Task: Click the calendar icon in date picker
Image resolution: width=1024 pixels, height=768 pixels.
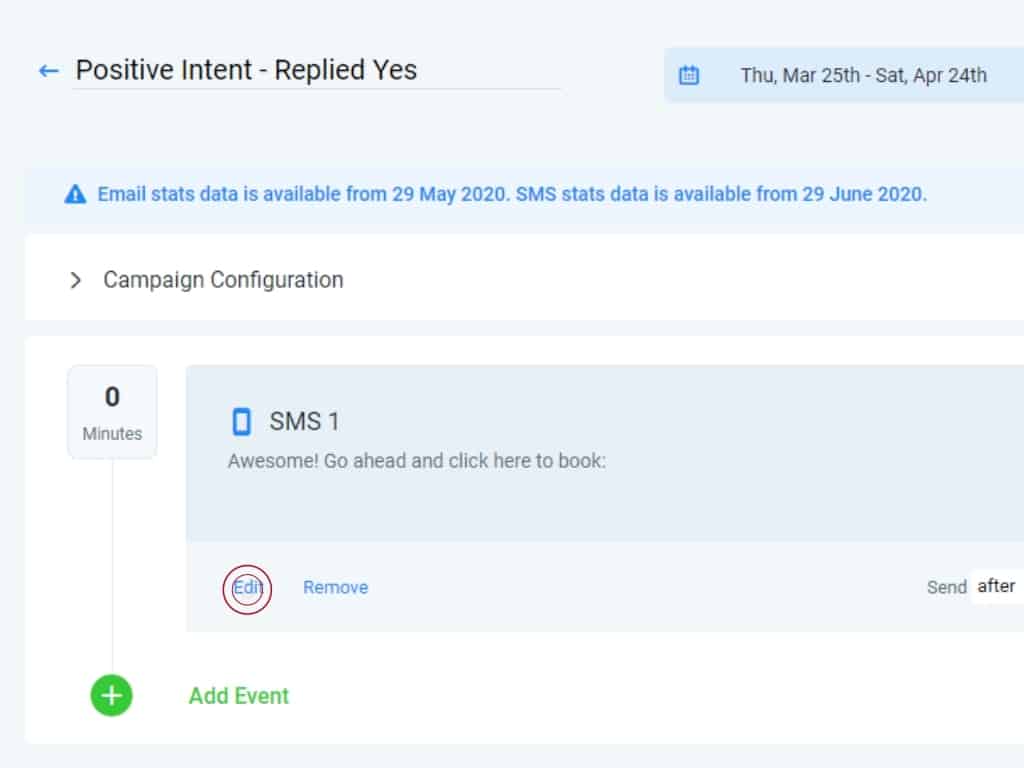Action: 689,75
